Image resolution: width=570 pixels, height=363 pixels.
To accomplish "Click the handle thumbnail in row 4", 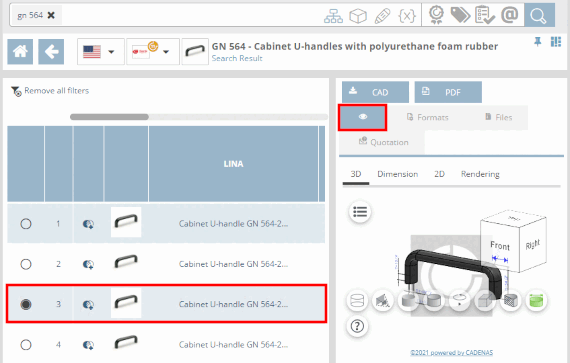I will (x=126, y=343).
